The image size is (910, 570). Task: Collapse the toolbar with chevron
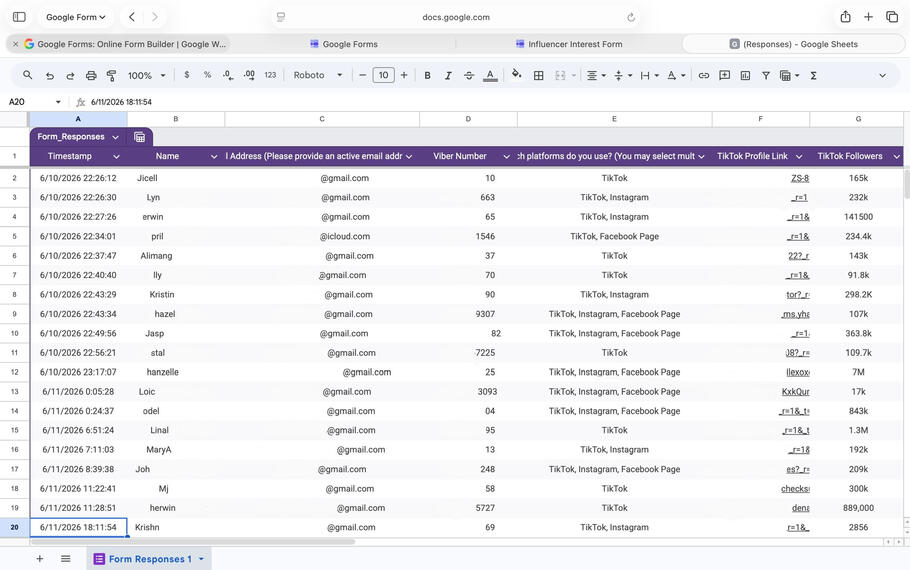click(x=882, y=75)
